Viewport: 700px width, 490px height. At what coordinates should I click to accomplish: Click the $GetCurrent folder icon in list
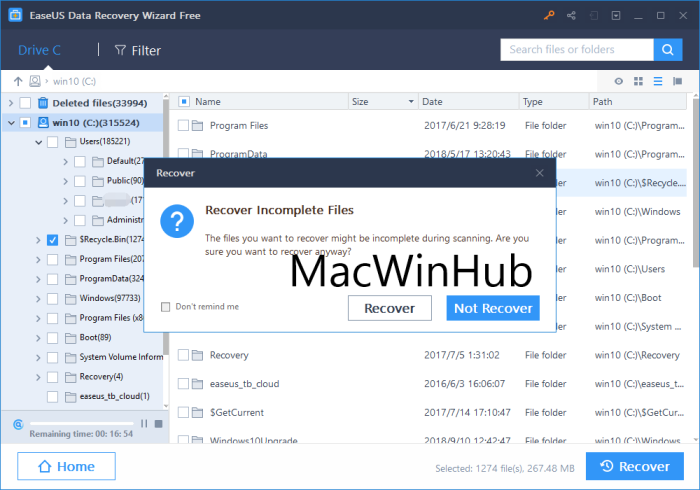tap(197, 412)
